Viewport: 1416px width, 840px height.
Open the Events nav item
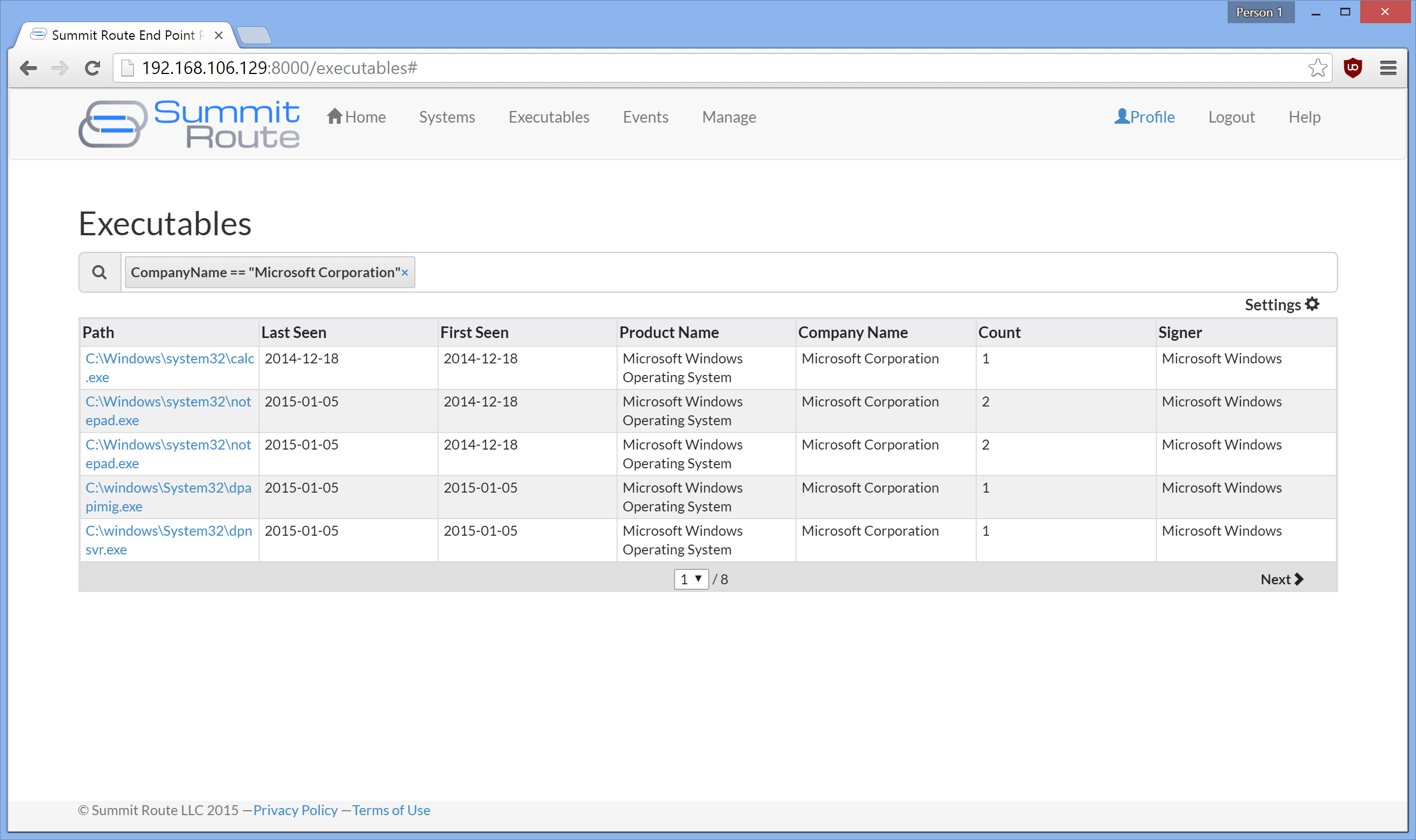645,117
